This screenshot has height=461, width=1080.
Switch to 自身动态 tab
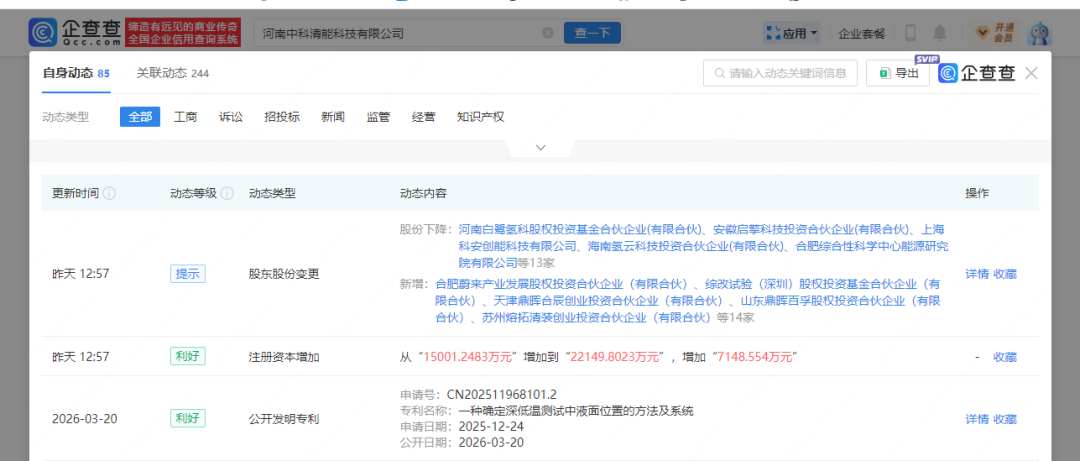click(76, 73)
